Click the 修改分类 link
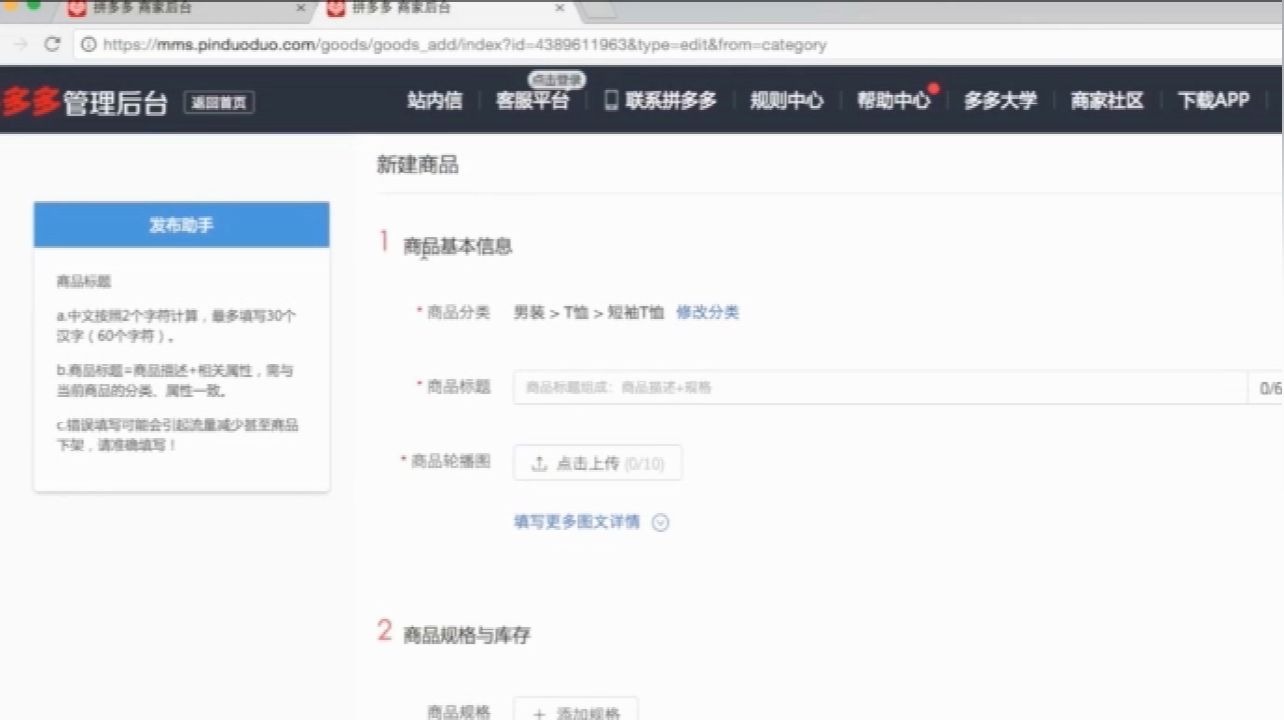Screen dimensions: 1284x720 tap(707, 312)
